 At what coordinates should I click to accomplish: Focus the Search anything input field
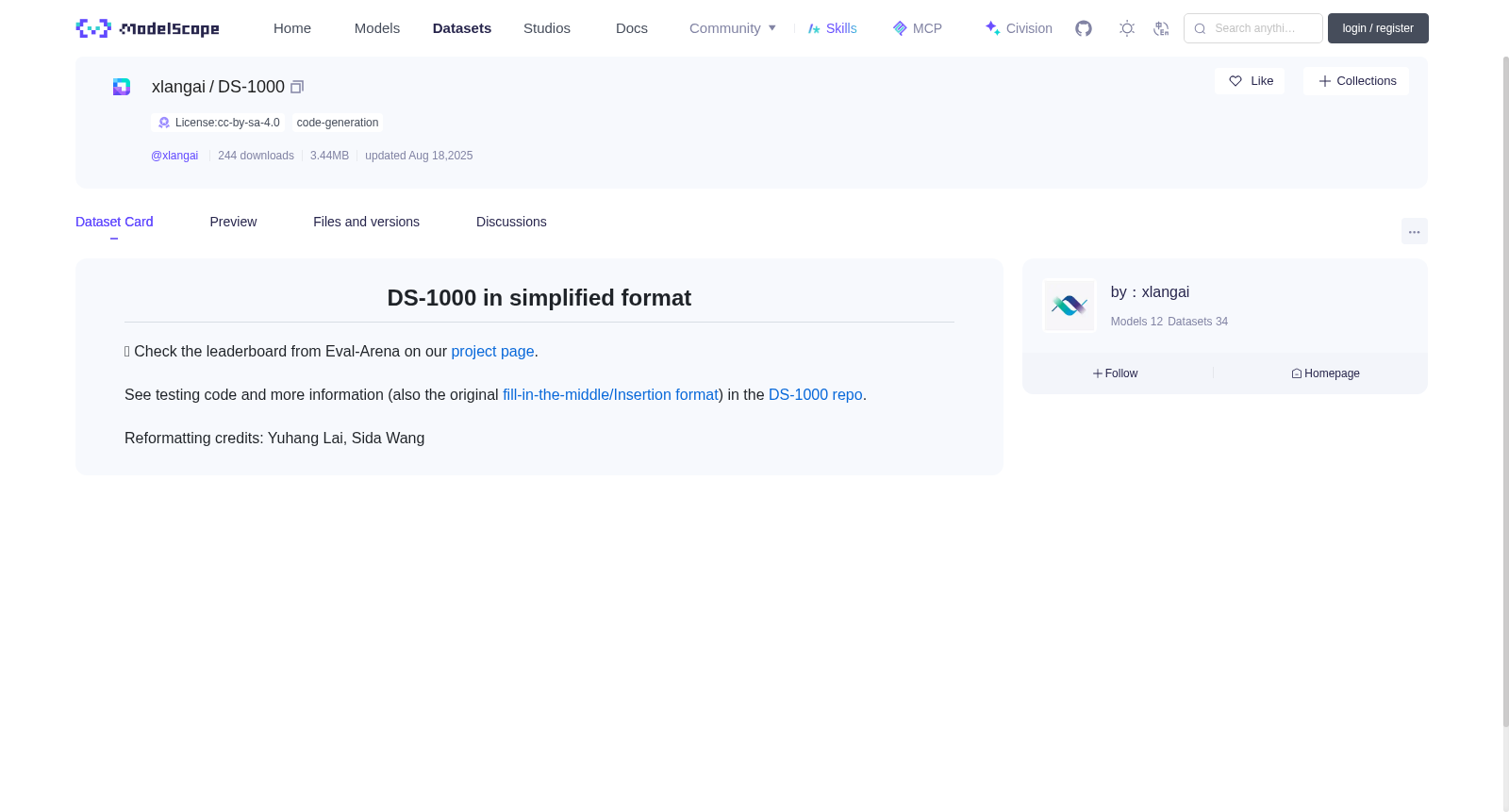(1253, 28)
